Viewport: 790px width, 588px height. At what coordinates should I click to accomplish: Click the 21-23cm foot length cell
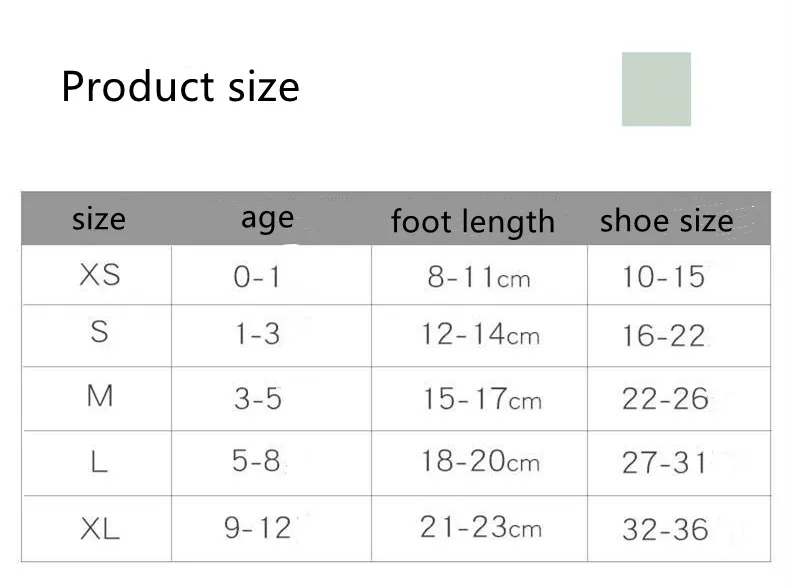click(480, 529)
